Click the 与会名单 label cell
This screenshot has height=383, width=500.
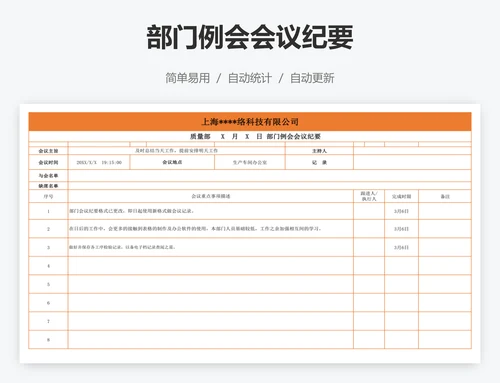pos(48,176)
